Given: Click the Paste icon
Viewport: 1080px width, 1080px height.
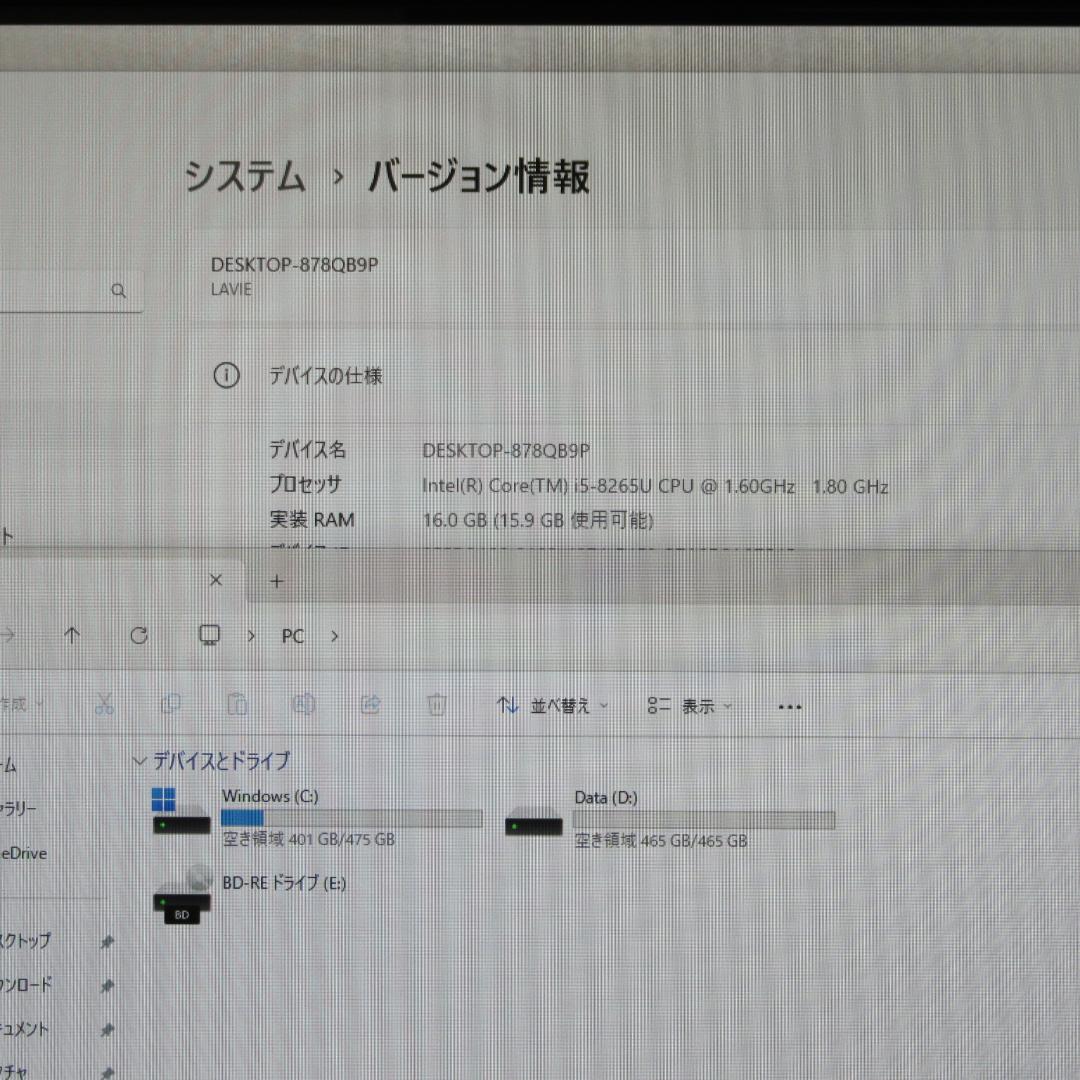Looking at the screenshot, I should tap(238, 705).
